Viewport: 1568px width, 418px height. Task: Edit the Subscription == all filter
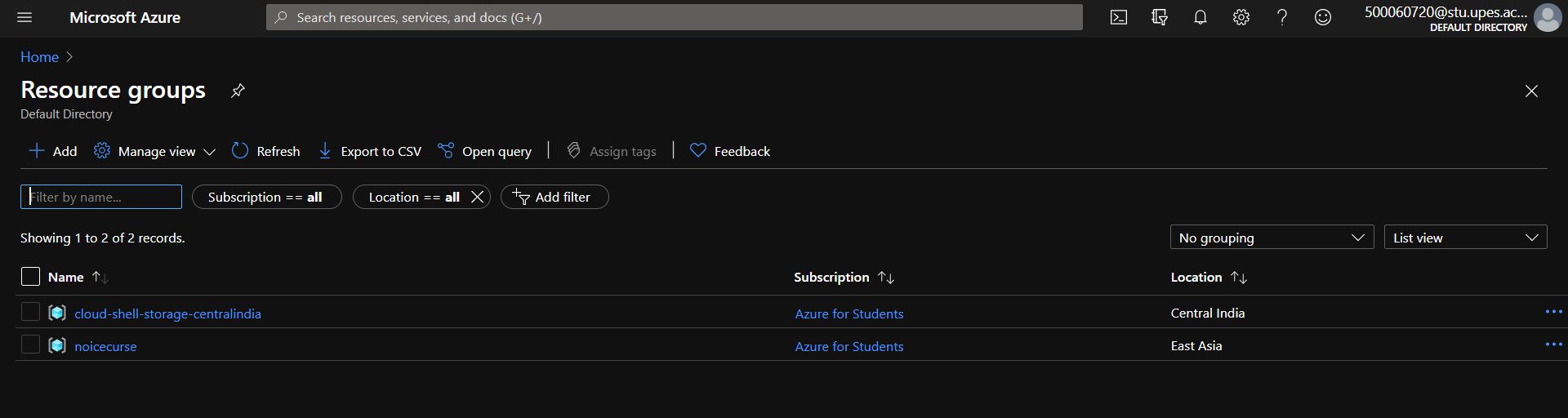[x=266, y=197]
